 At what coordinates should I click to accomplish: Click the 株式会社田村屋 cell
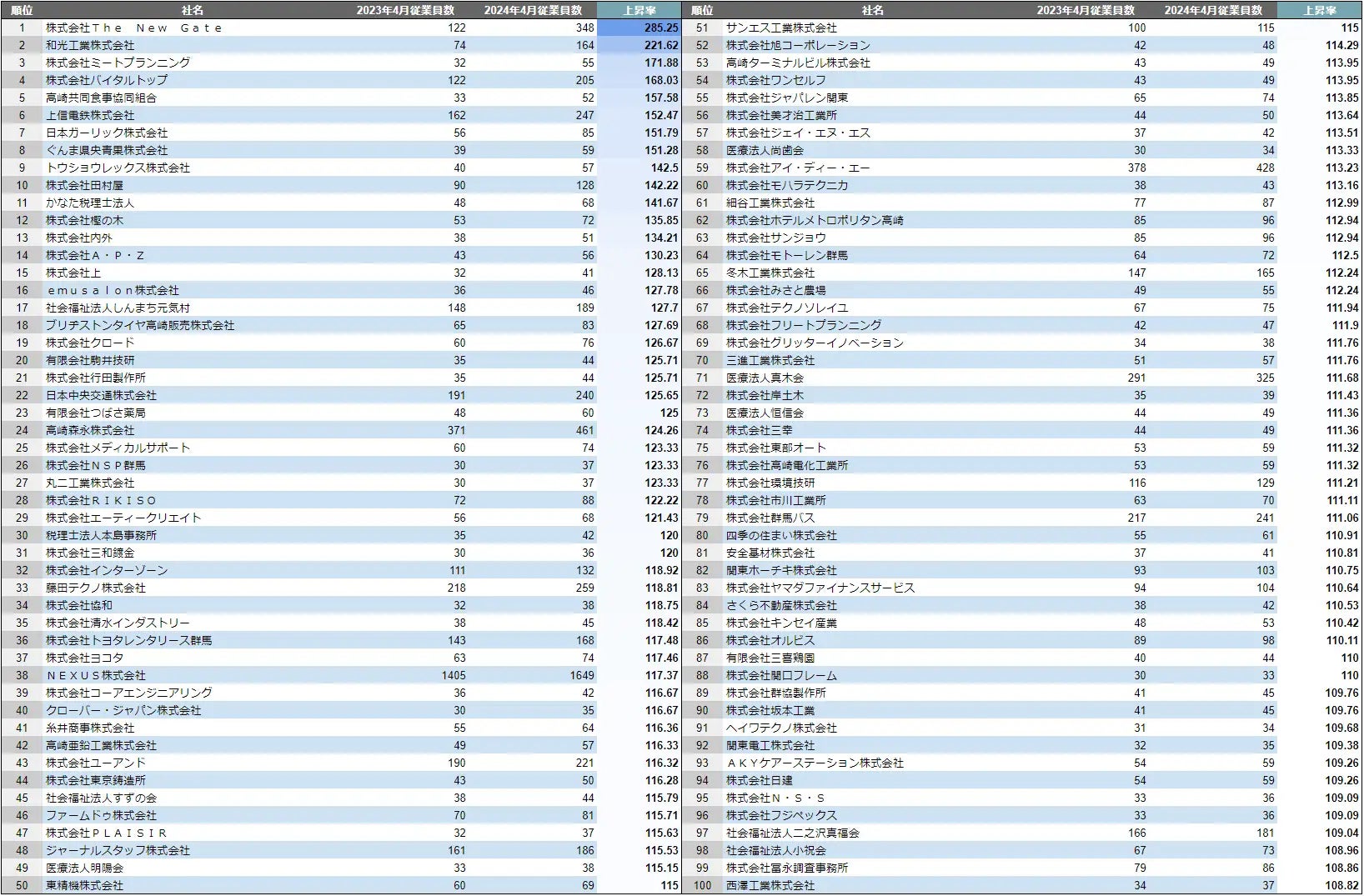click(84, 185)
